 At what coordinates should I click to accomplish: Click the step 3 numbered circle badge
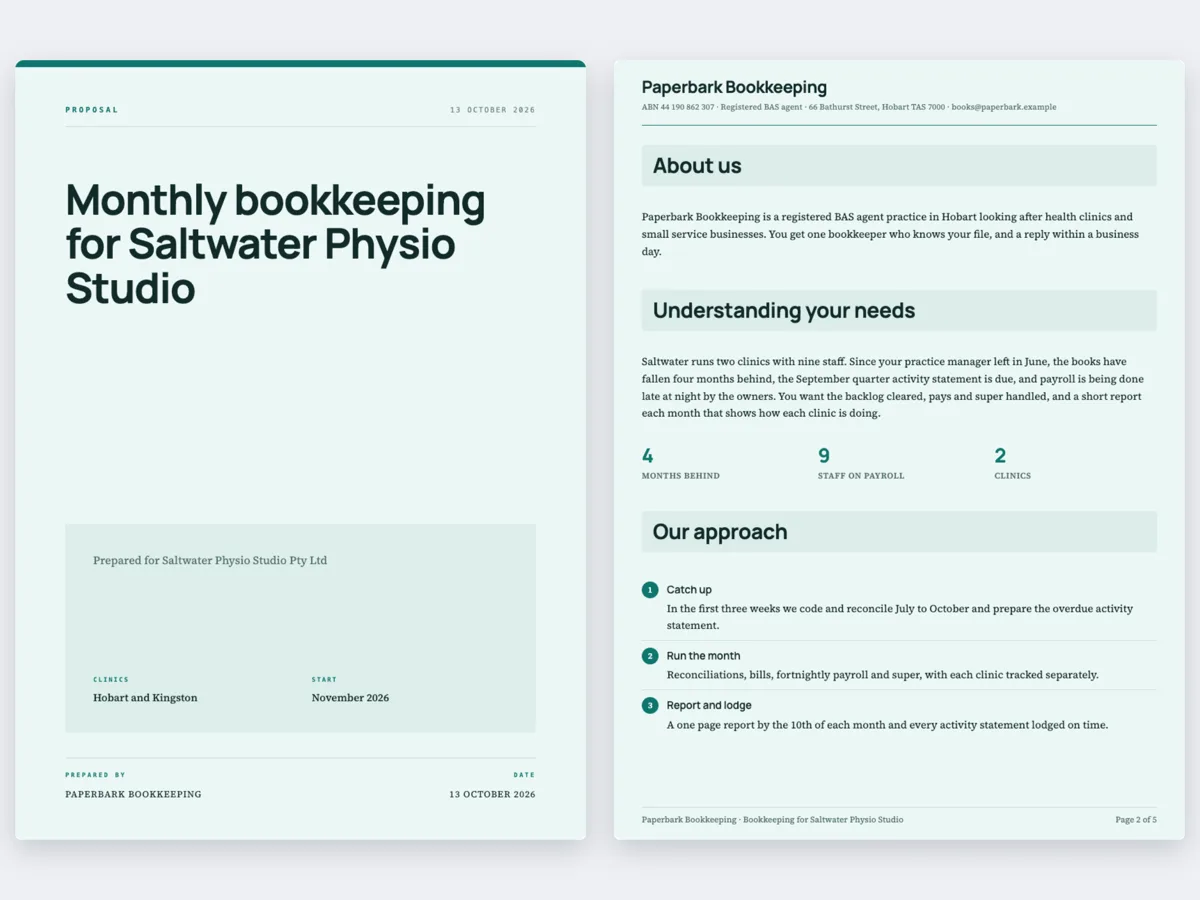650,706
